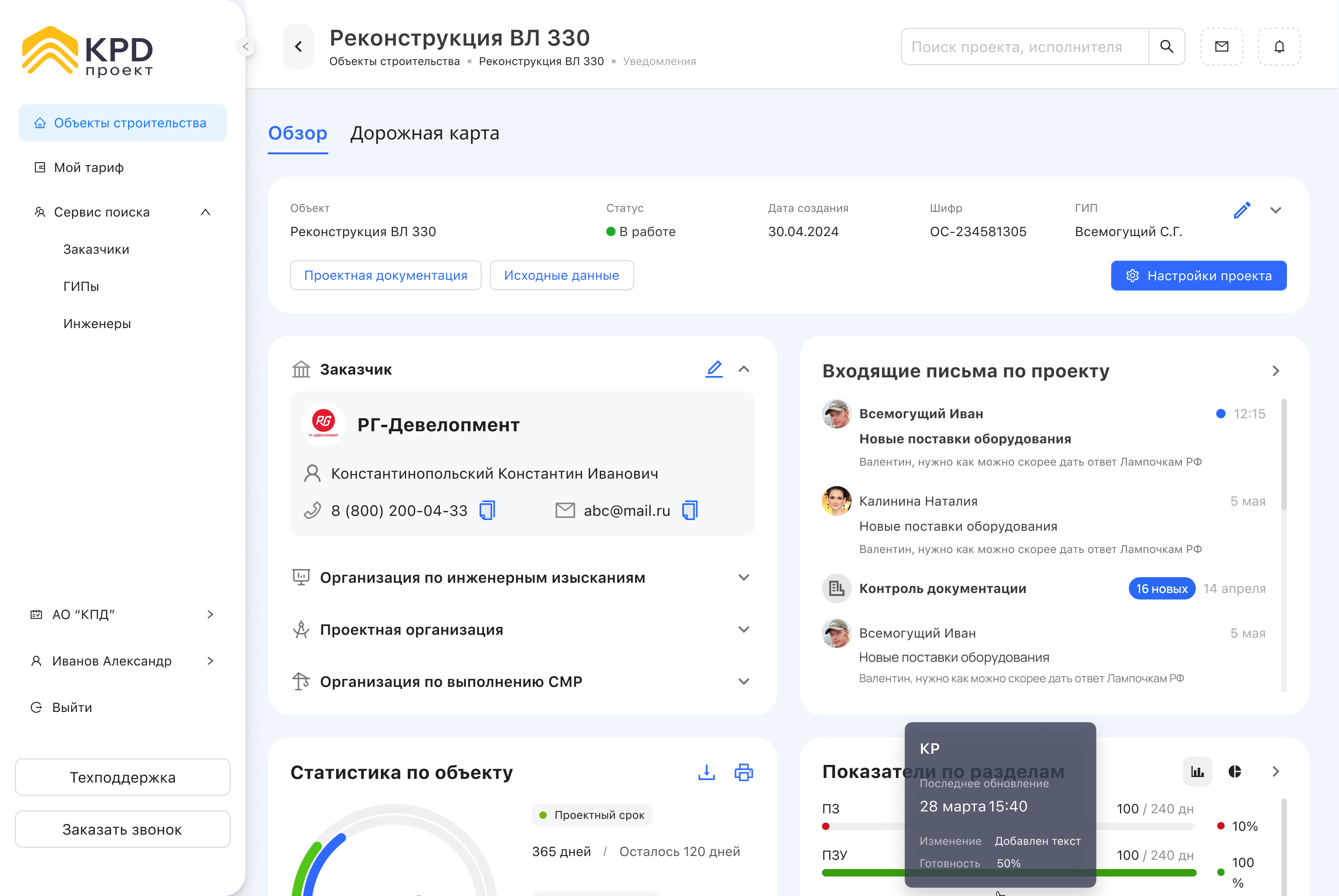Click the search magnifier icon
1339x896 pixels.
1167,46
